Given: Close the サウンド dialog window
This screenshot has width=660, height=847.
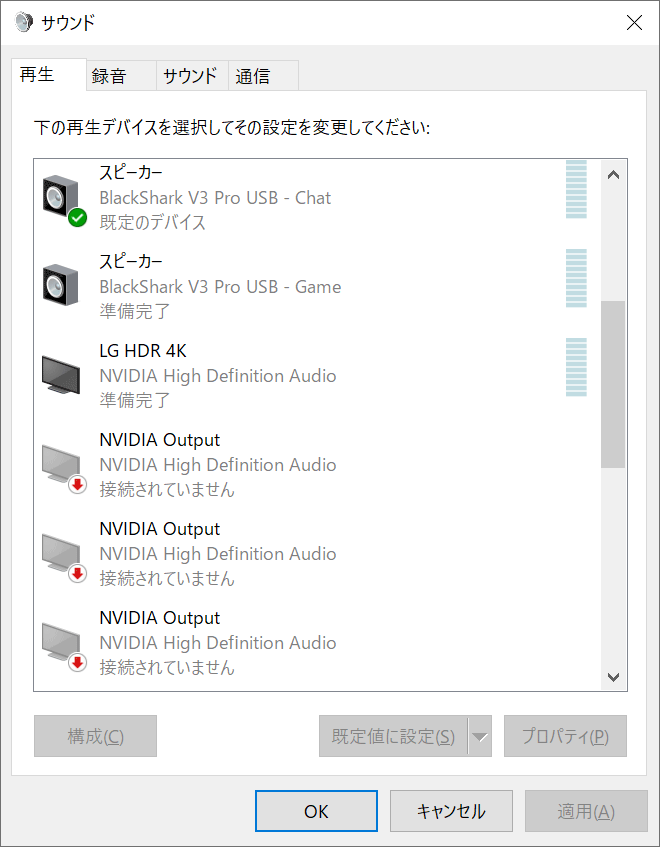Looking at the screenshot, I should pos(633,22).
